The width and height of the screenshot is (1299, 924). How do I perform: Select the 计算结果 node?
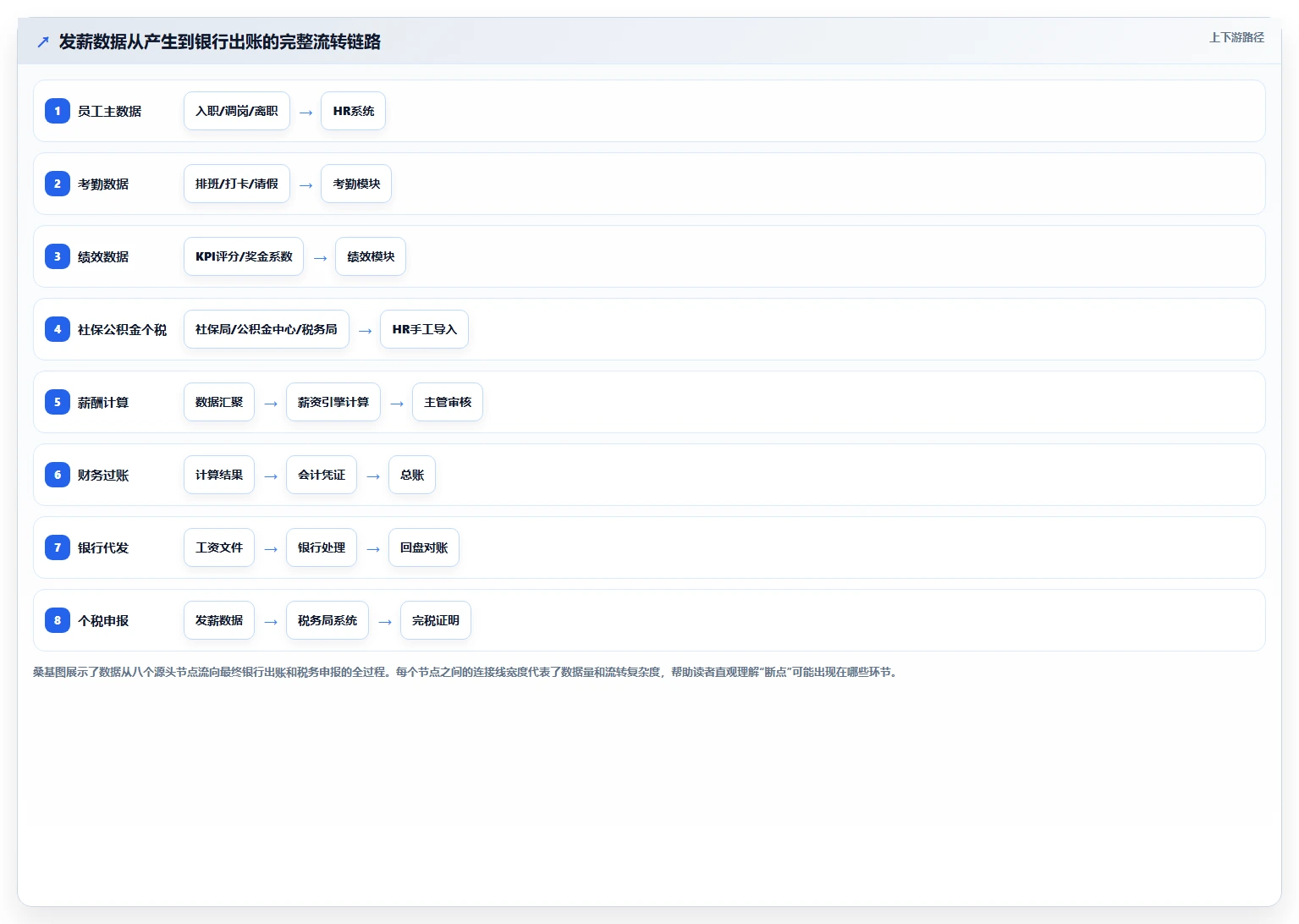click(219, 475)
